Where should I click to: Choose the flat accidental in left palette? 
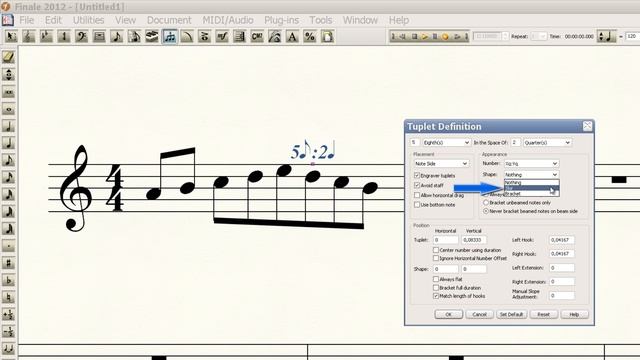tap(9, 280)
